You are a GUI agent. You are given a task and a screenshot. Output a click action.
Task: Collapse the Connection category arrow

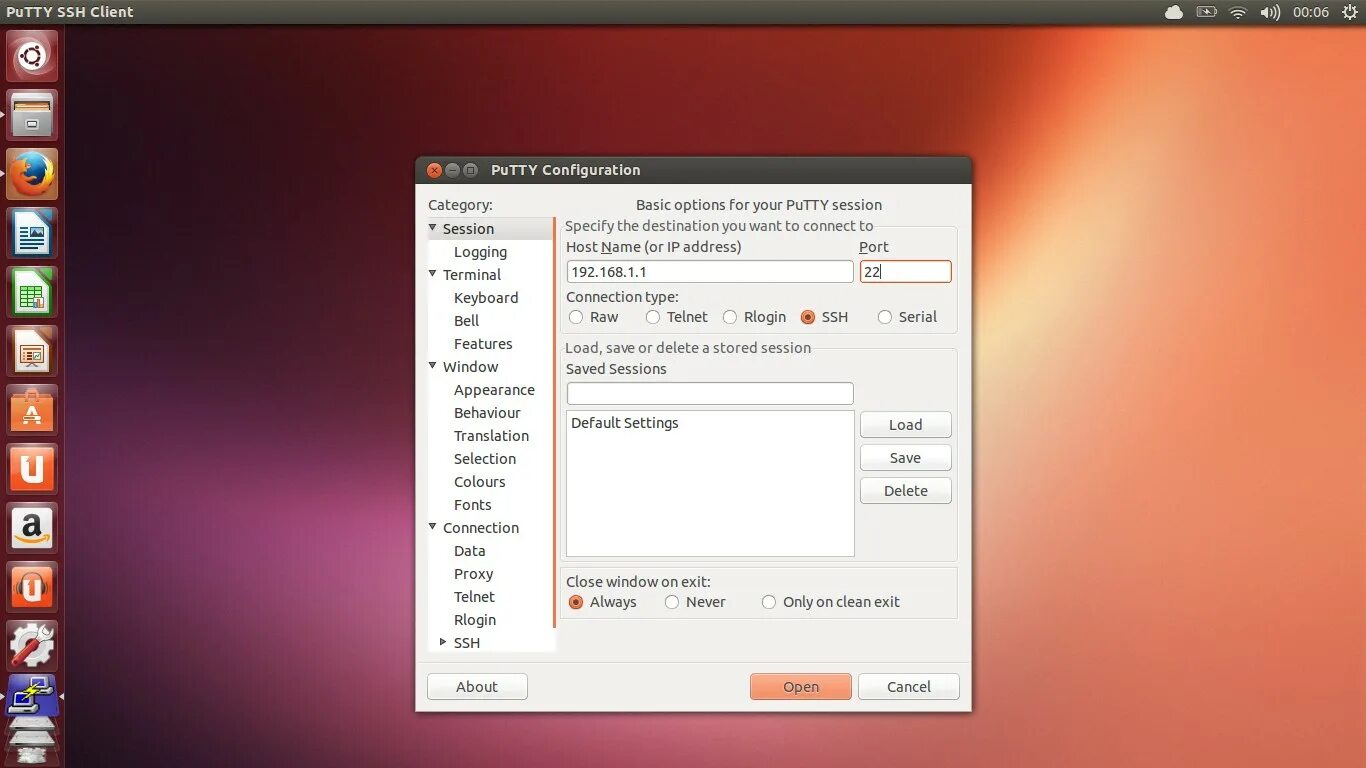tap(433, 527)
